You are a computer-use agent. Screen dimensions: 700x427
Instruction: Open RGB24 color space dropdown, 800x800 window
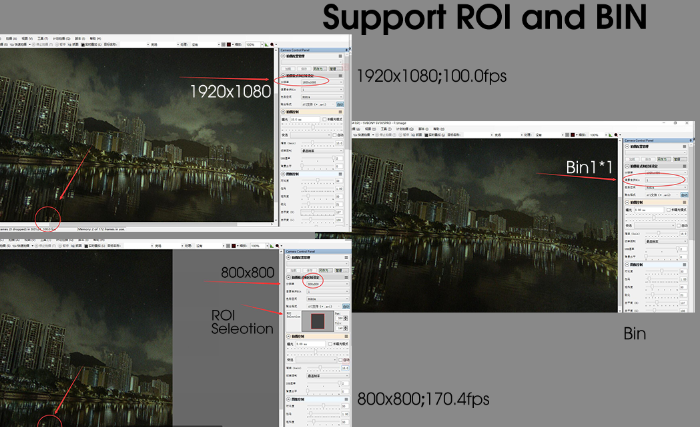328,299
